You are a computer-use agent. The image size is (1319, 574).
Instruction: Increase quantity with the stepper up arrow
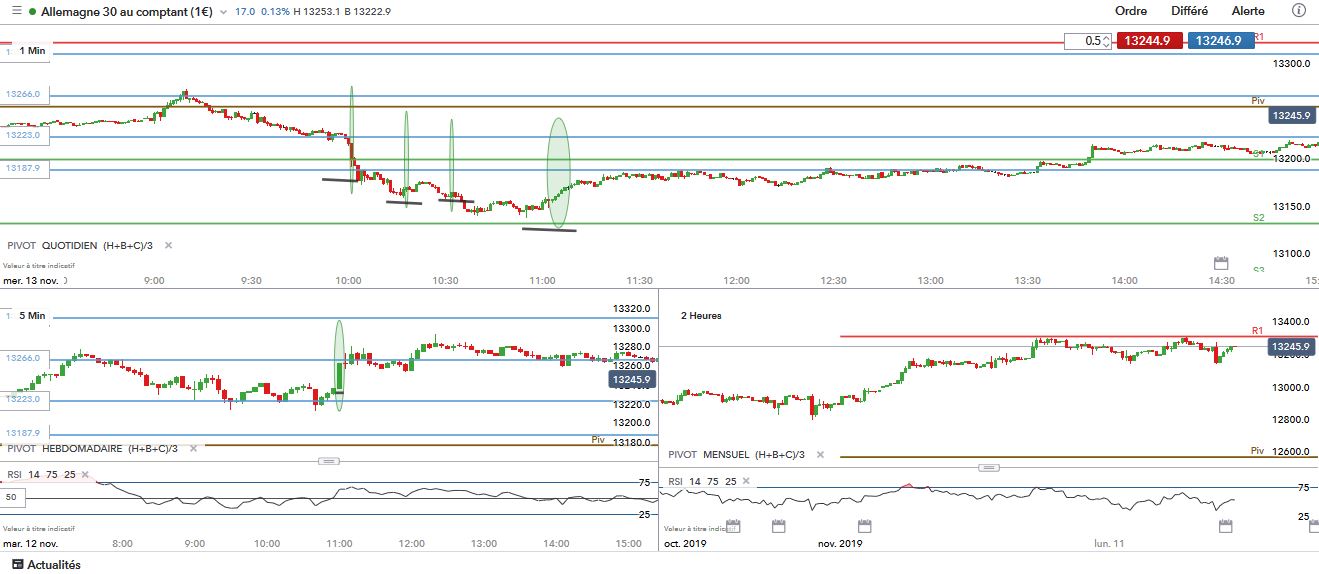1107,38
